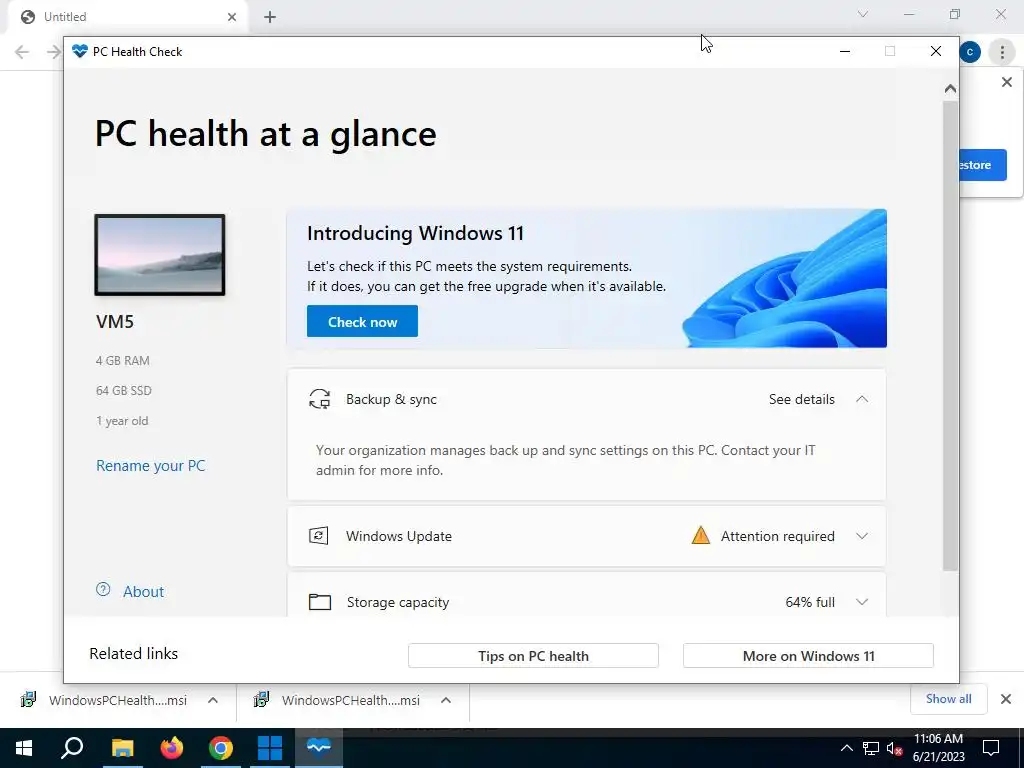Screen dimensions: 1024x768
Task: Open the Rename your PC link
Action: click(151, 466)
